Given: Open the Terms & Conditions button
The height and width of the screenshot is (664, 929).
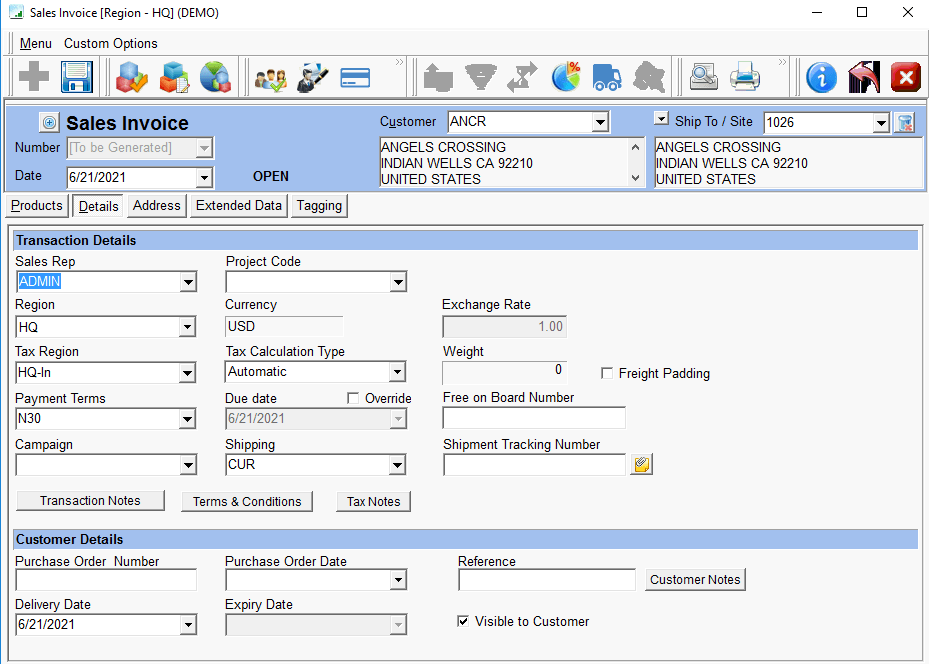Looking at the screenshot, I should coord(246,502).
